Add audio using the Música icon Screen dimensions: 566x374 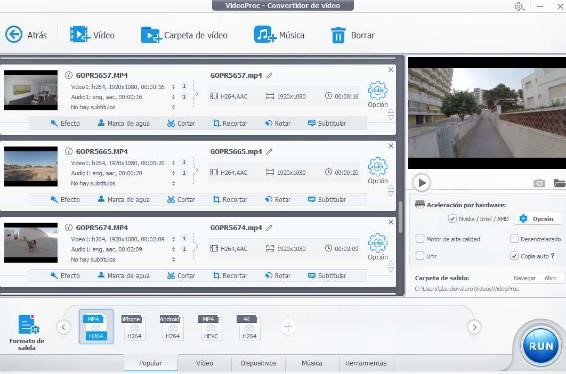point(265,34)
